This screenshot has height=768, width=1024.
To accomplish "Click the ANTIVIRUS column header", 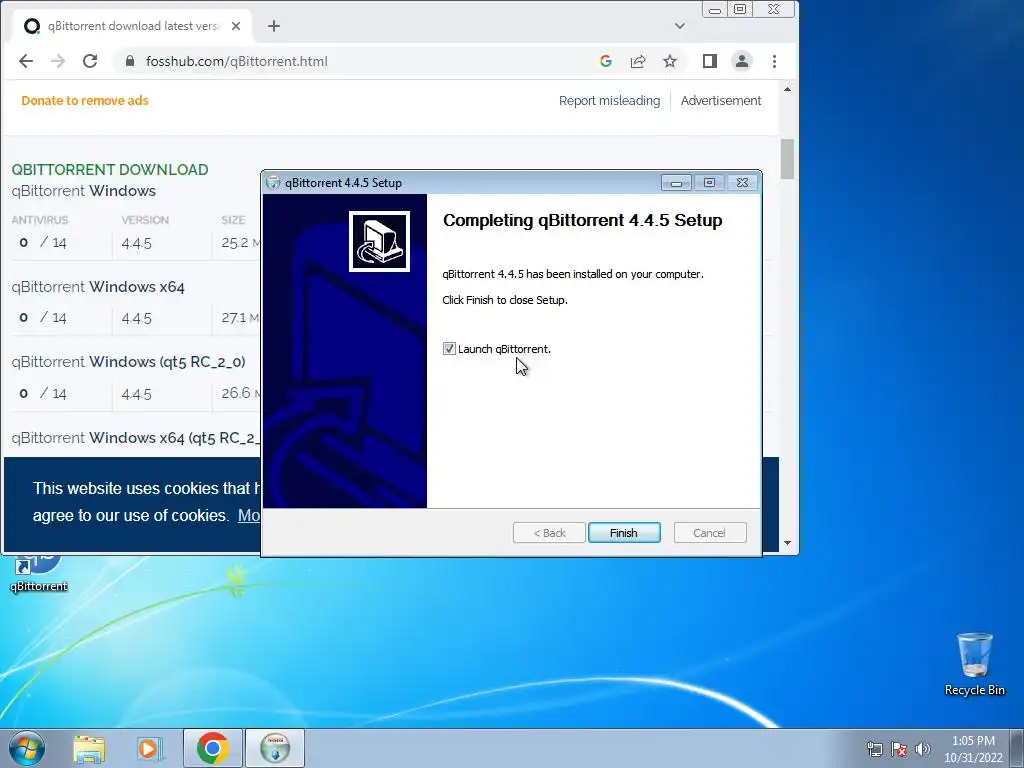I will pos(40,220).
